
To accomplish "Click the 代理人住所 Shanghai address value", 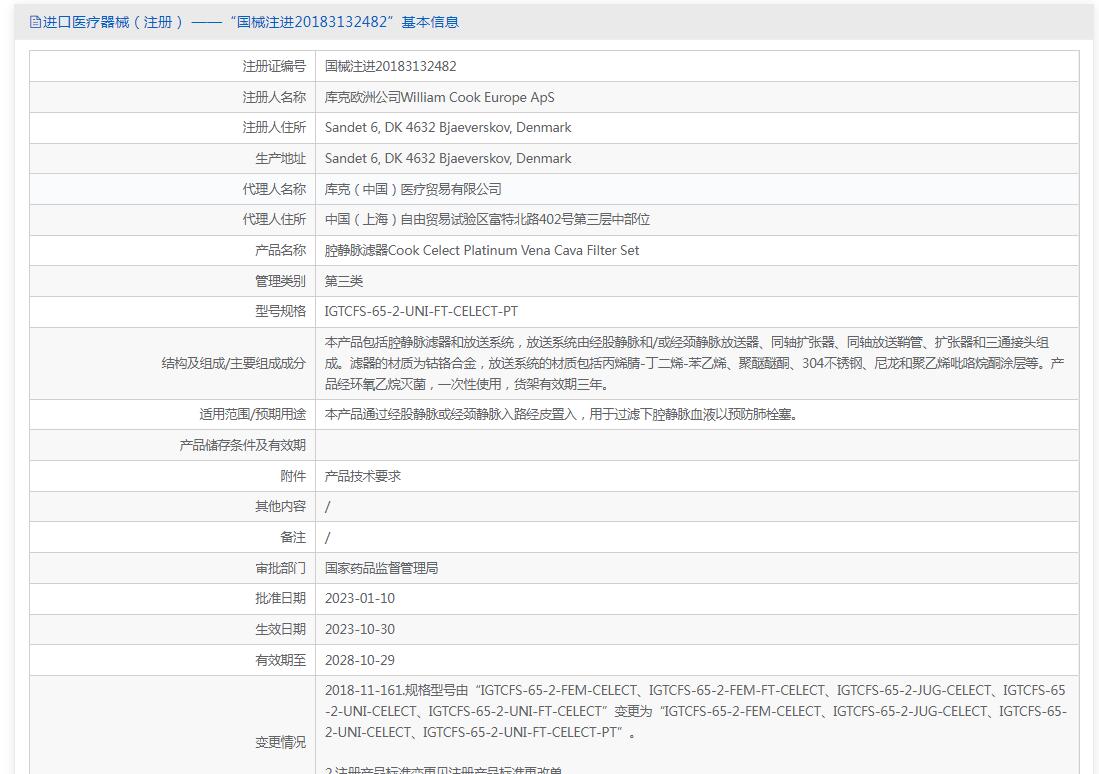I will (x=487, y=219).
